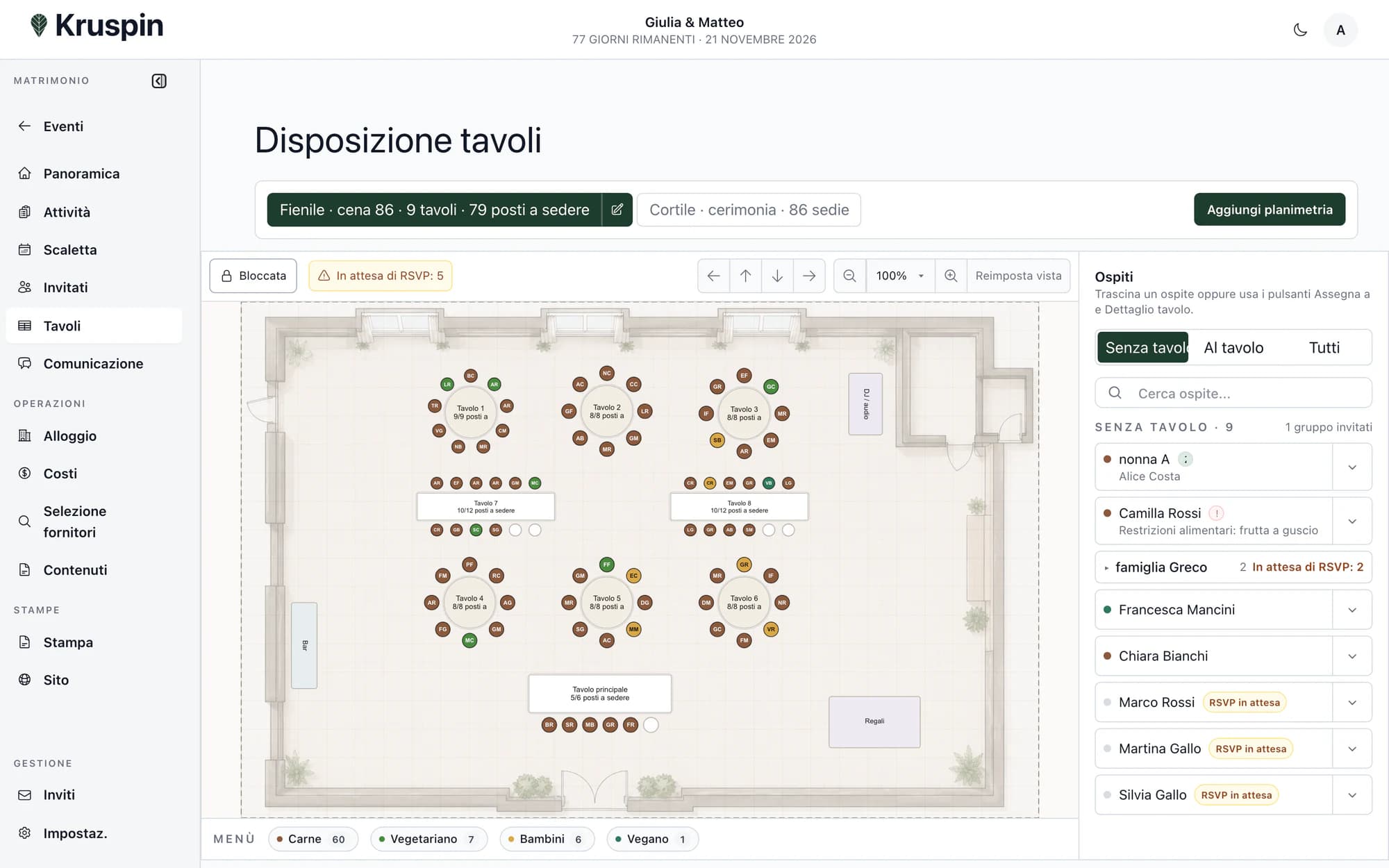Select Senza tavolo guest filter tab
This screenshot has height=868, width=1389.
point(1143,347)
